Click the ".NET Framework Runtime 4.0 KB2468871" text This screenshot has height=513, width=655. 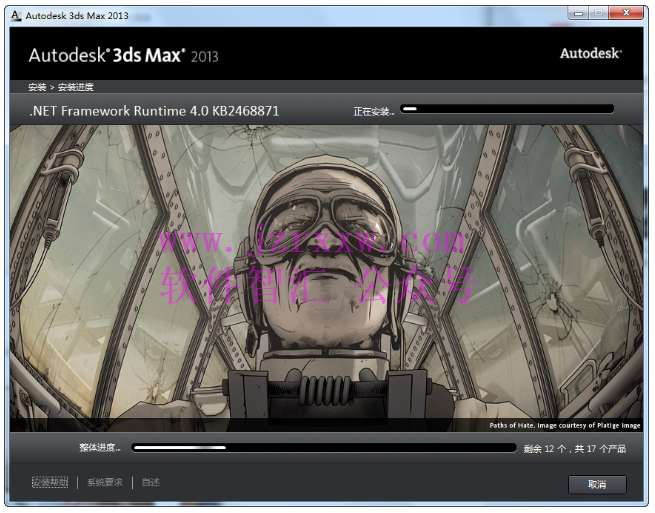154,111
